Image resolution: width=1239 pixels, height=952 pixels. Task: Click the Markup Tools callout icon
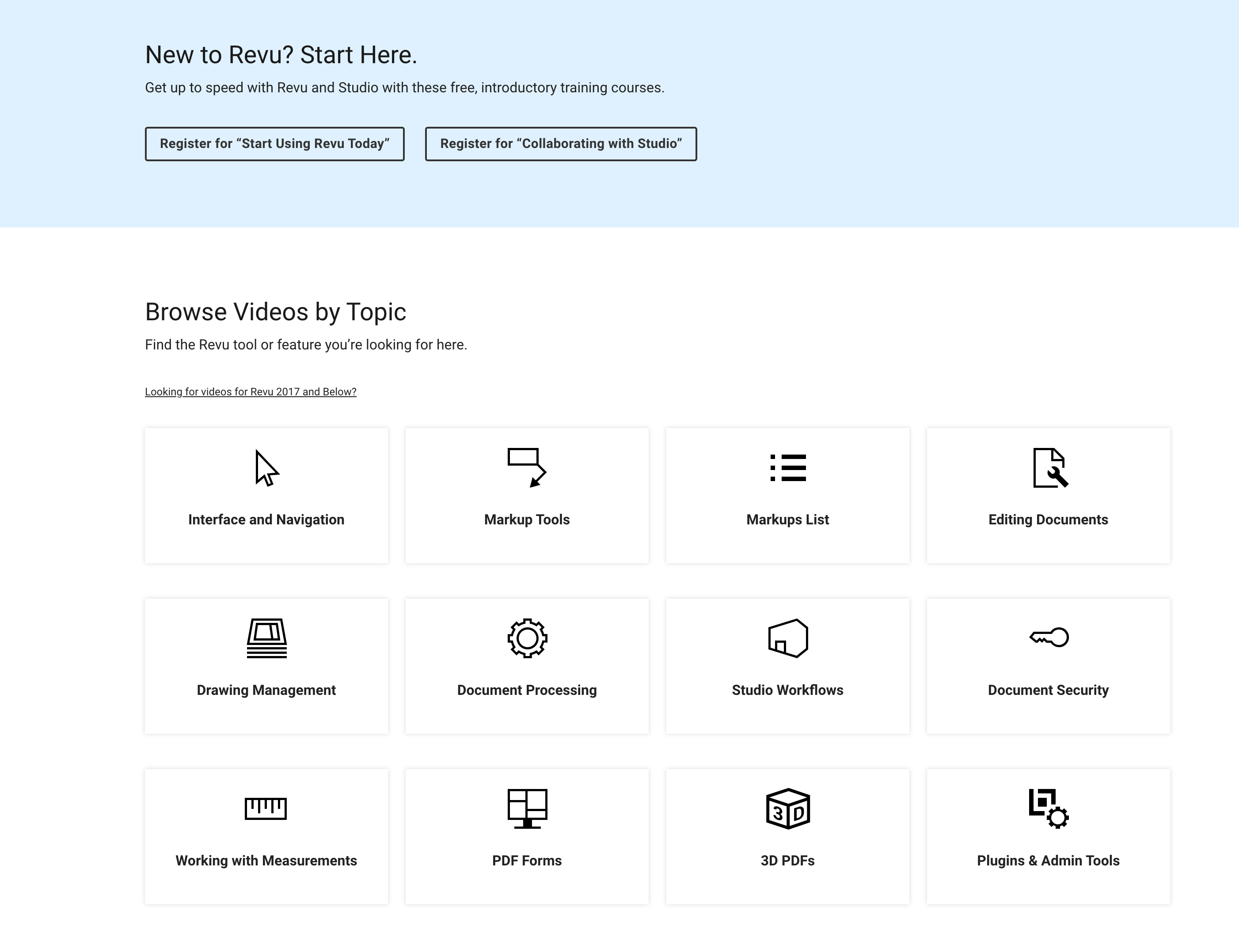click(x=527, y=467)
